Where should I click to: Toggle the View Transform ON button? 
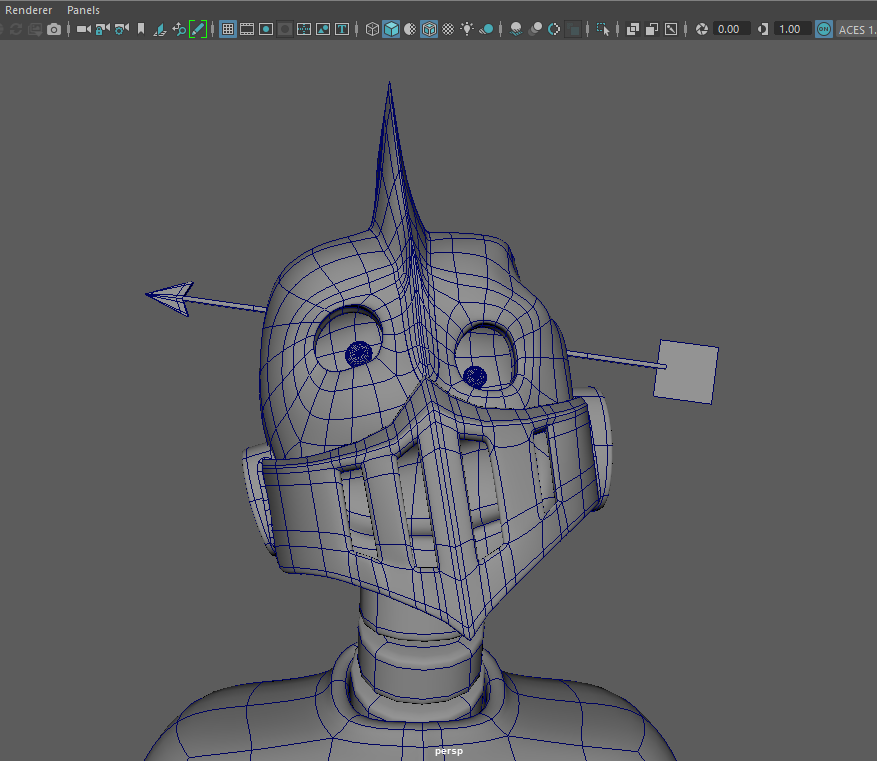824,29
